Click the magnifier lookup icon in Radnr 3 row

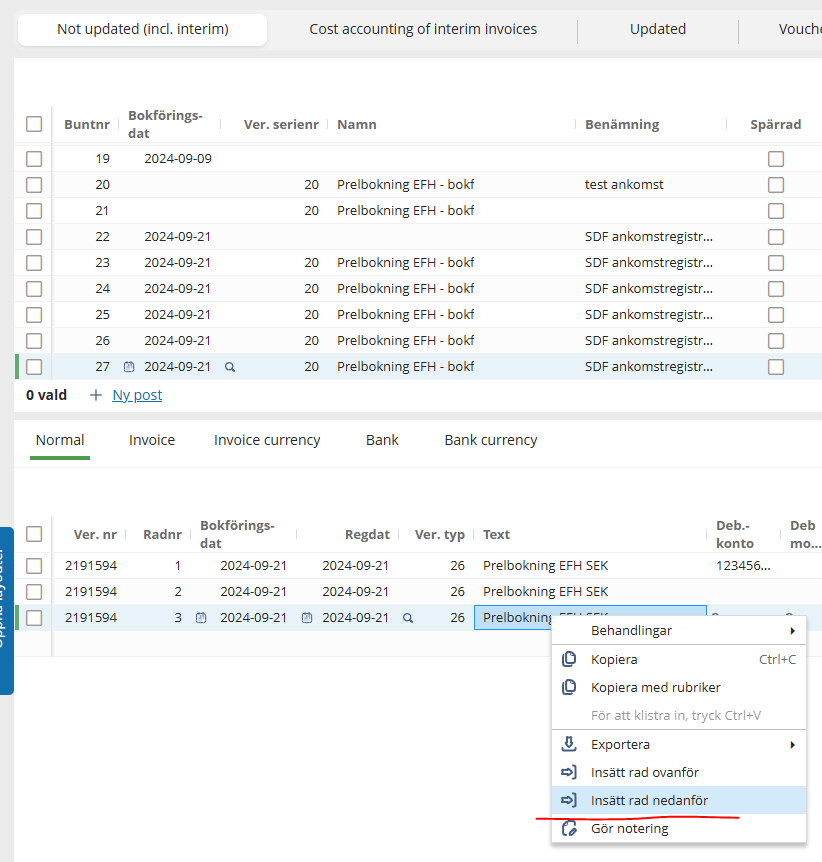click(x=407, y=618)
